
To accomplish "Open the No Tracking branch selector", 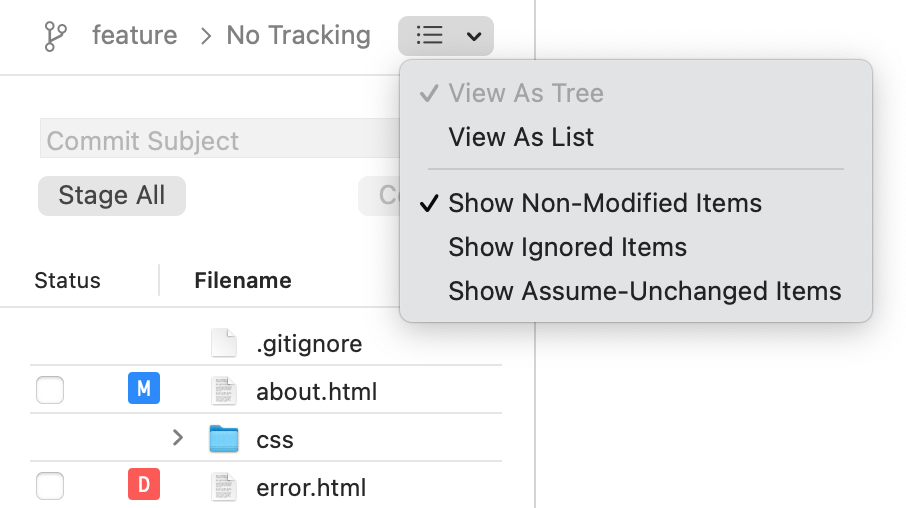I will (x=298, y=36).
